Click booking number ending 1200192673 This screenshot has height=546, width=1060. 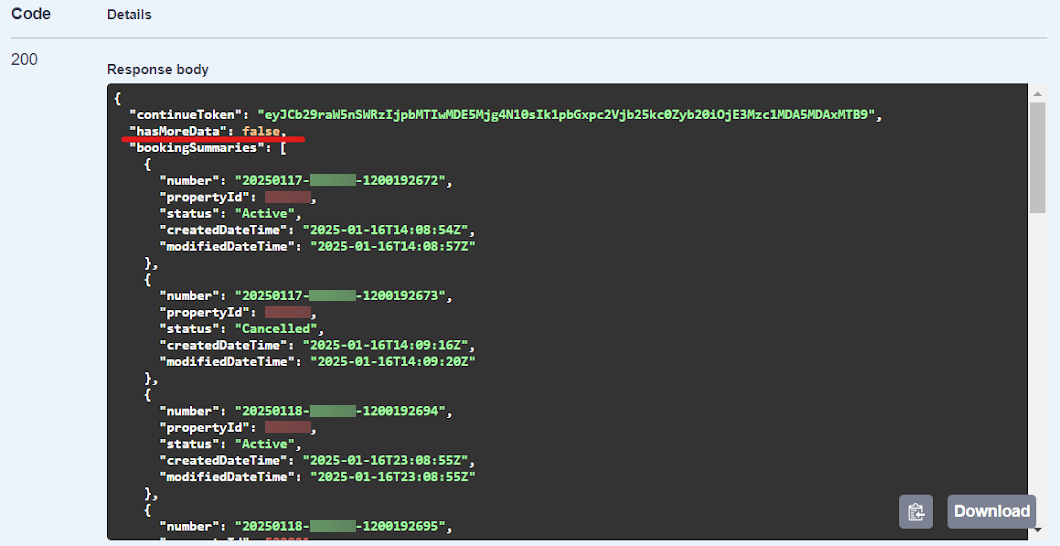(x=340, y=296)
